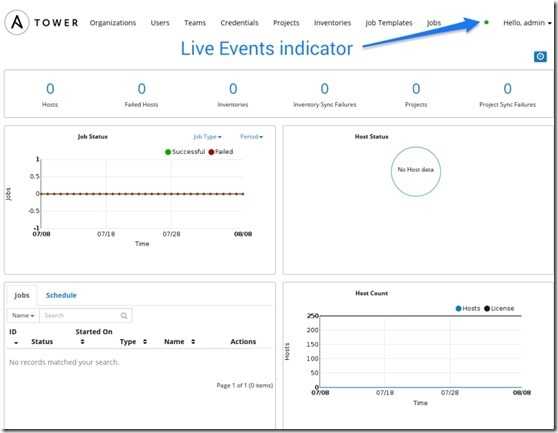Open the Organizations menu item
This screenshot has height=433, width=558.
click(113, 23)
